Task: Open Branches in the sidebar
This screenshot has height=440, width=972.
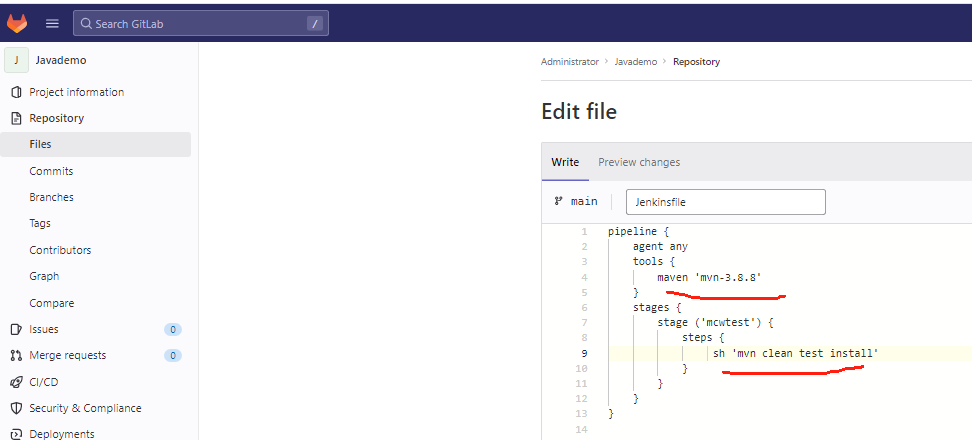Action: 51,197
